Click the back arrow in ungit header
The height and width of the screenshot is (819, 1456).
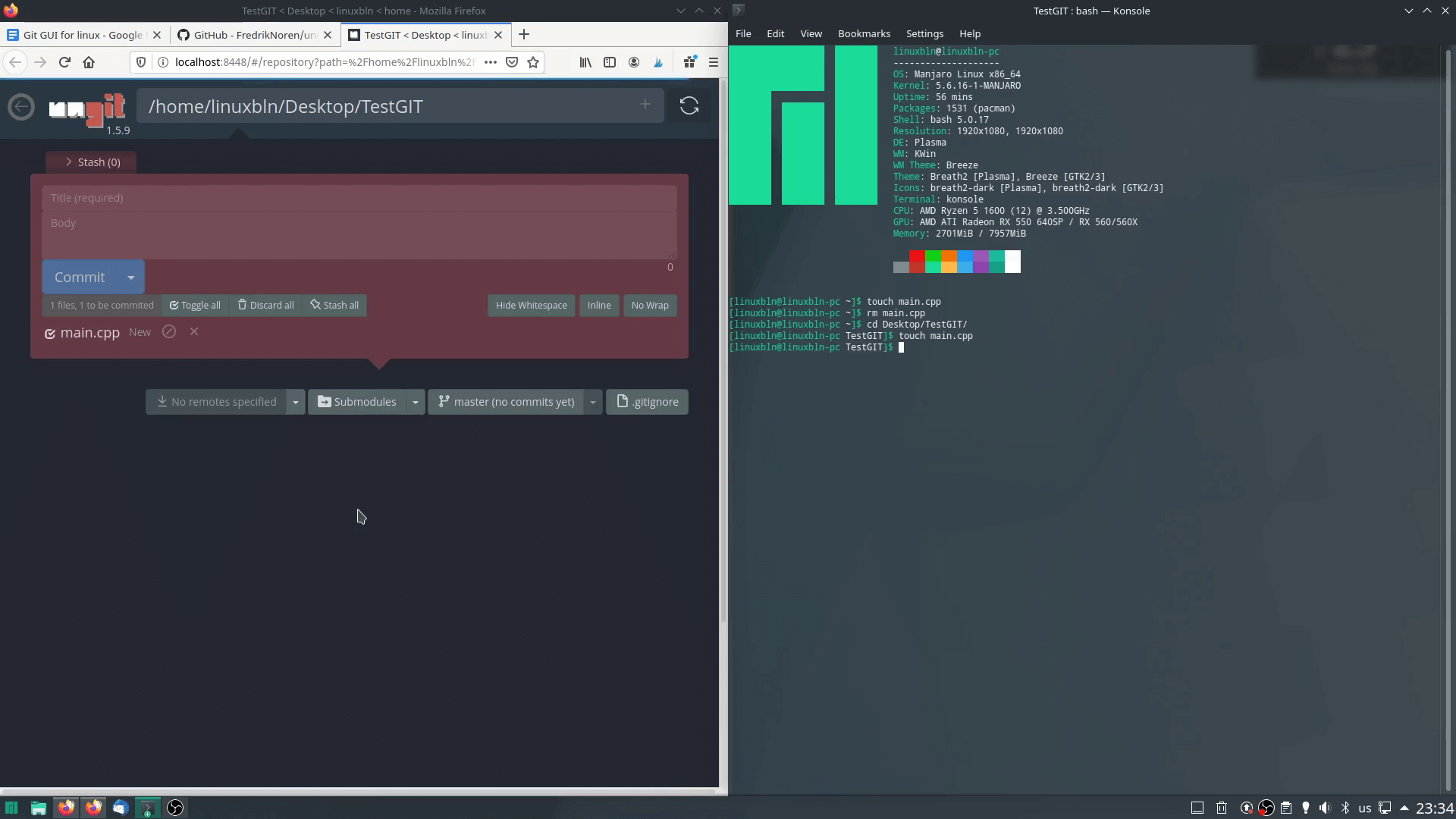point(21,107)
